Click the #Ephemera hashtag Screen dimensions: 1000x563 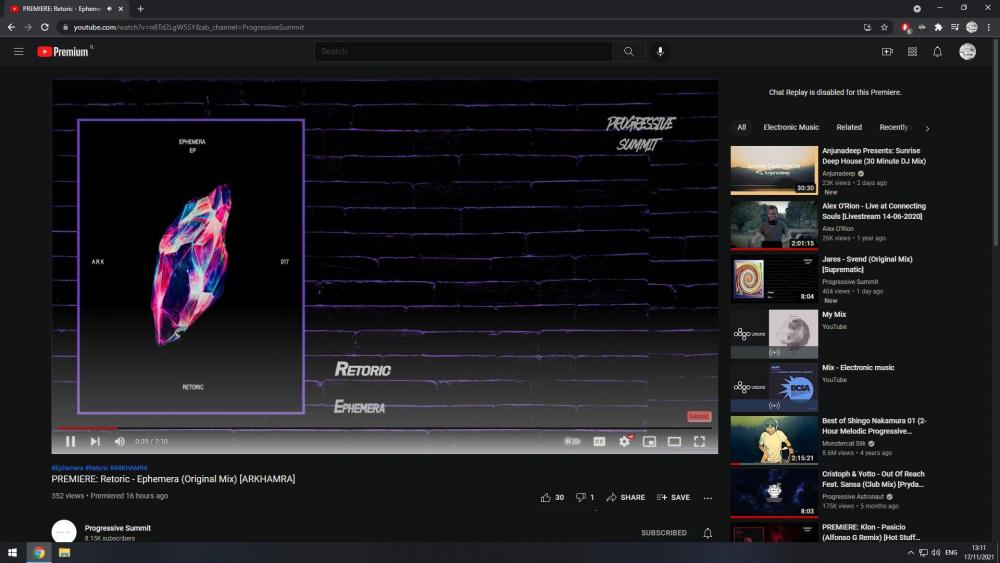click(67, 468)
